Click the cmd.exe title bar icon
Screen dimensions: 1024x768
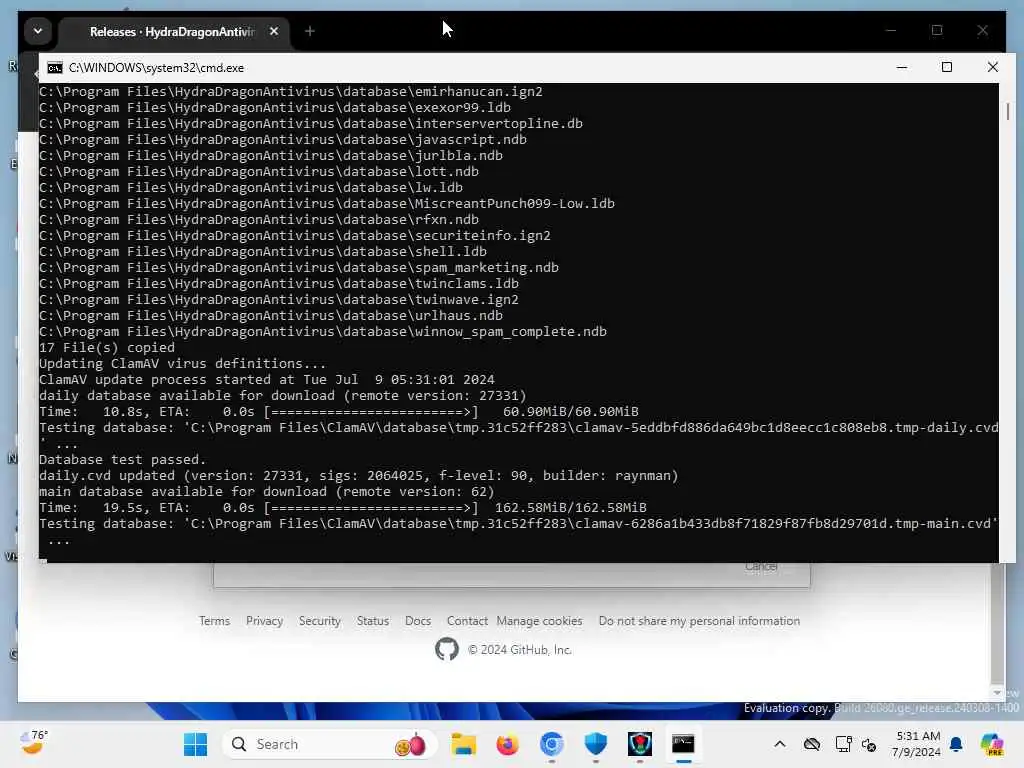(x=55, y=68)
